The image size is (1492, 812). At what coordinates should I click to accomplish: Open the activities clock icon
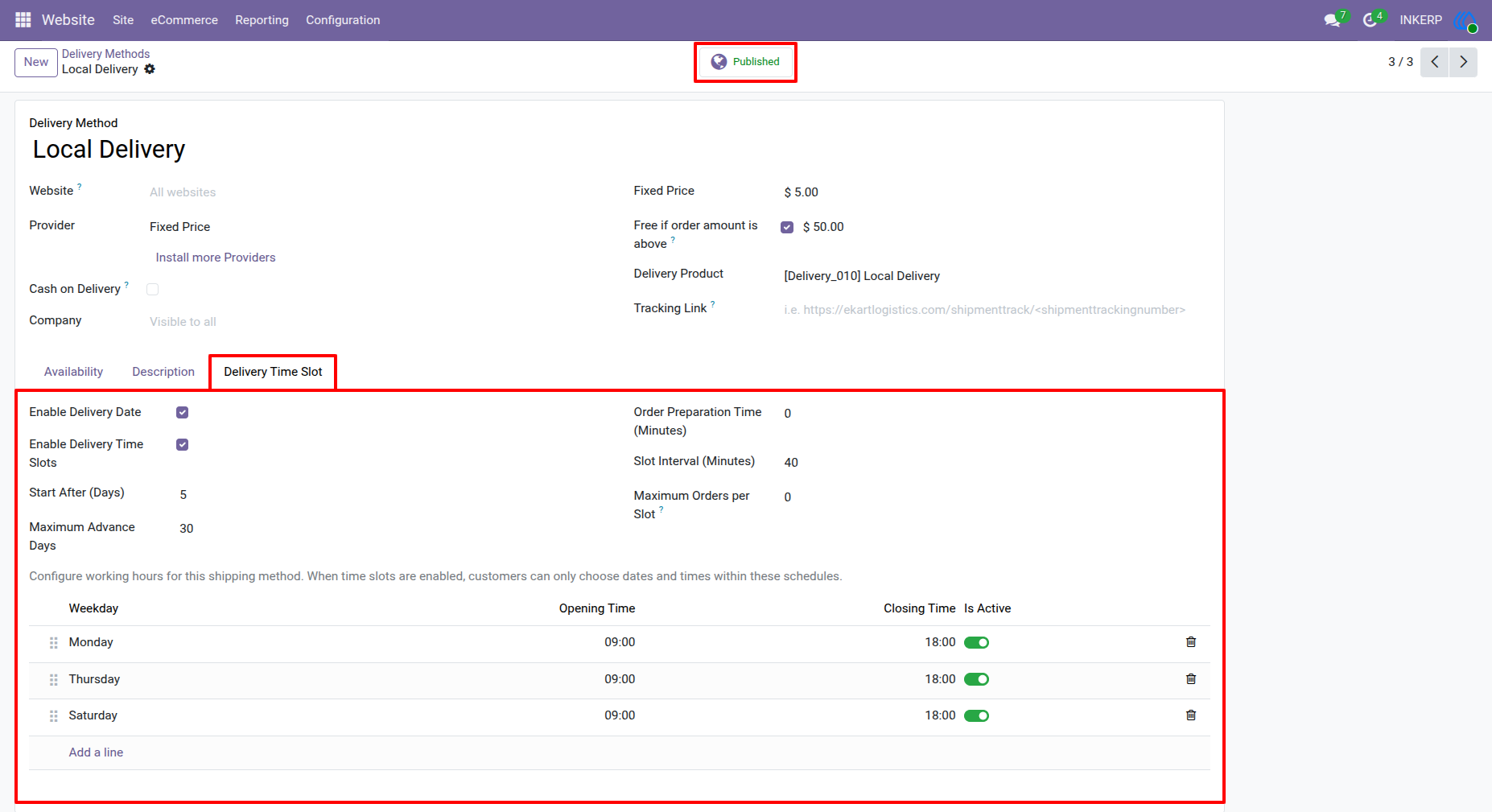pos(1370,20)
